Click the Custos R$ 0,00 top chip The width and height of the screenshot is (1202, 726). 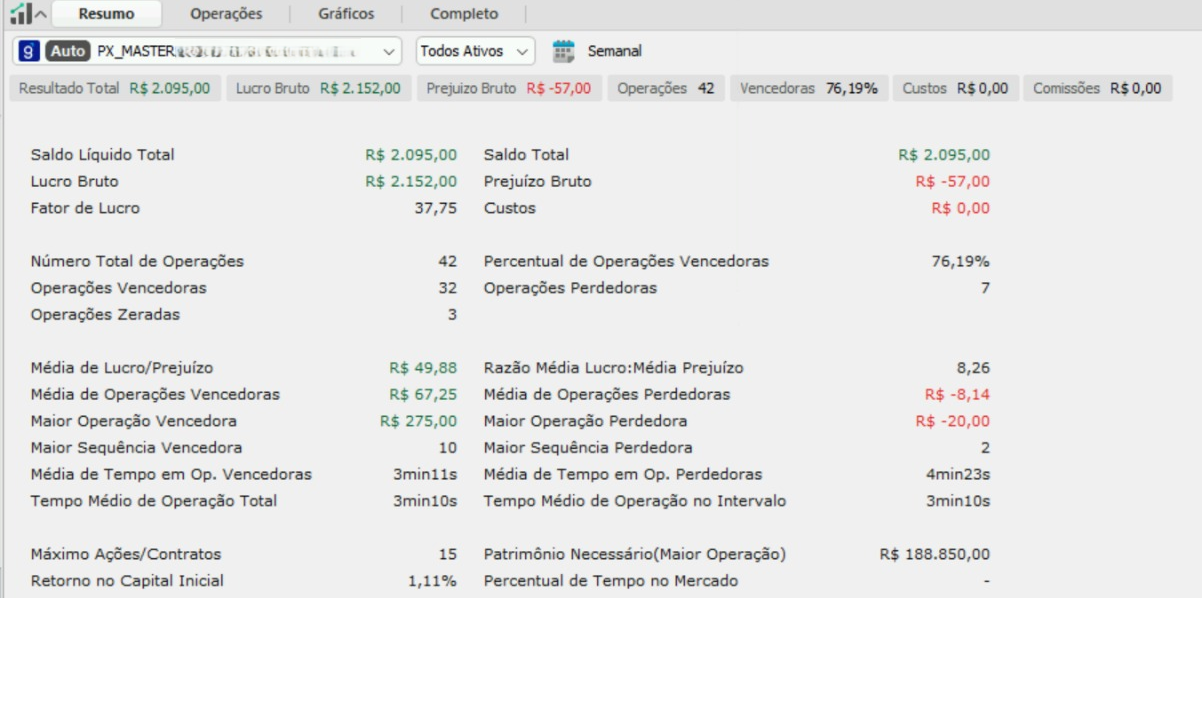[x=955, y=88]
